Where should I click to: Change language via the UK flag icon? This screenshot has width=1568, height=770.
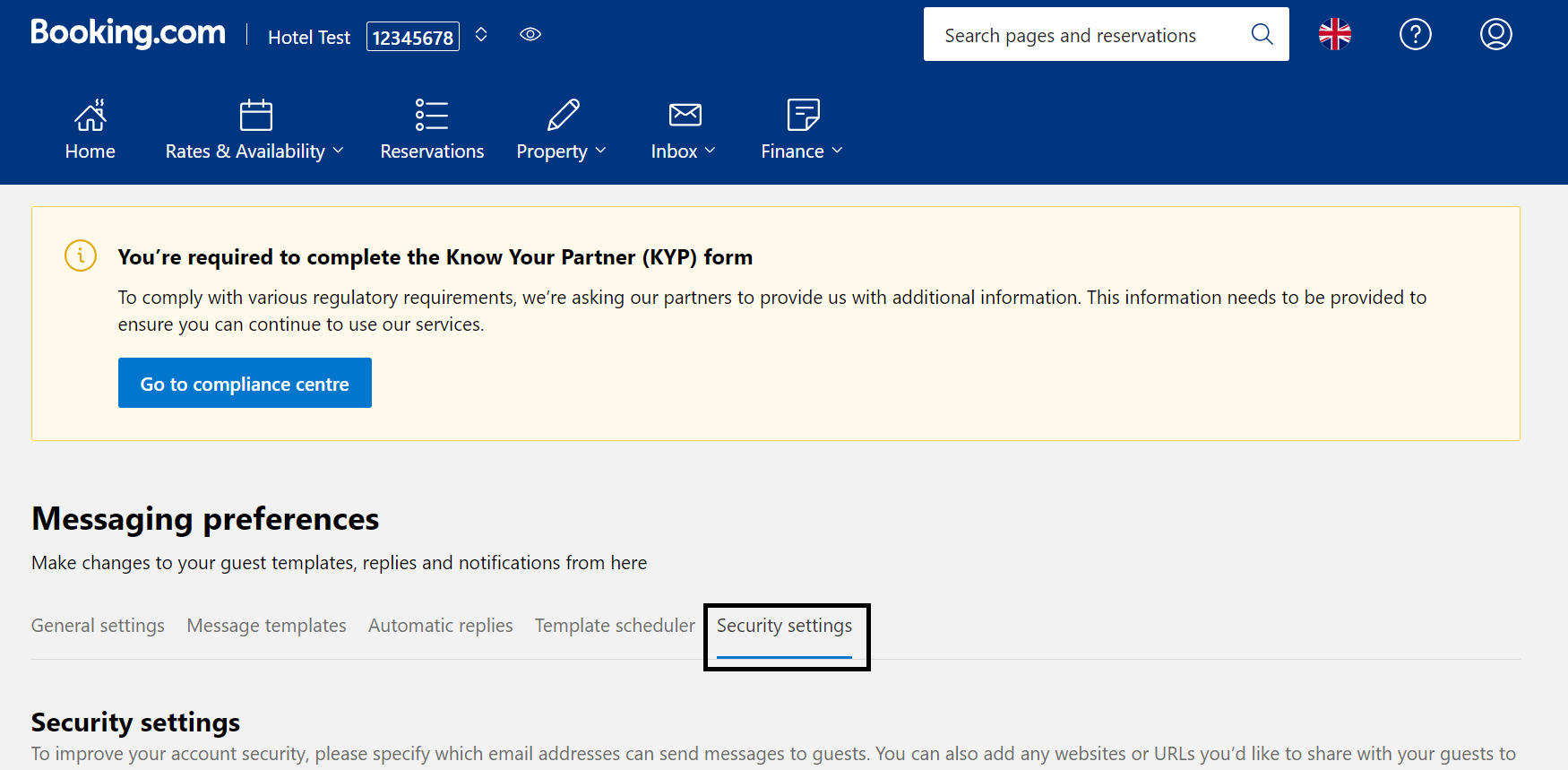[1335, 35]
